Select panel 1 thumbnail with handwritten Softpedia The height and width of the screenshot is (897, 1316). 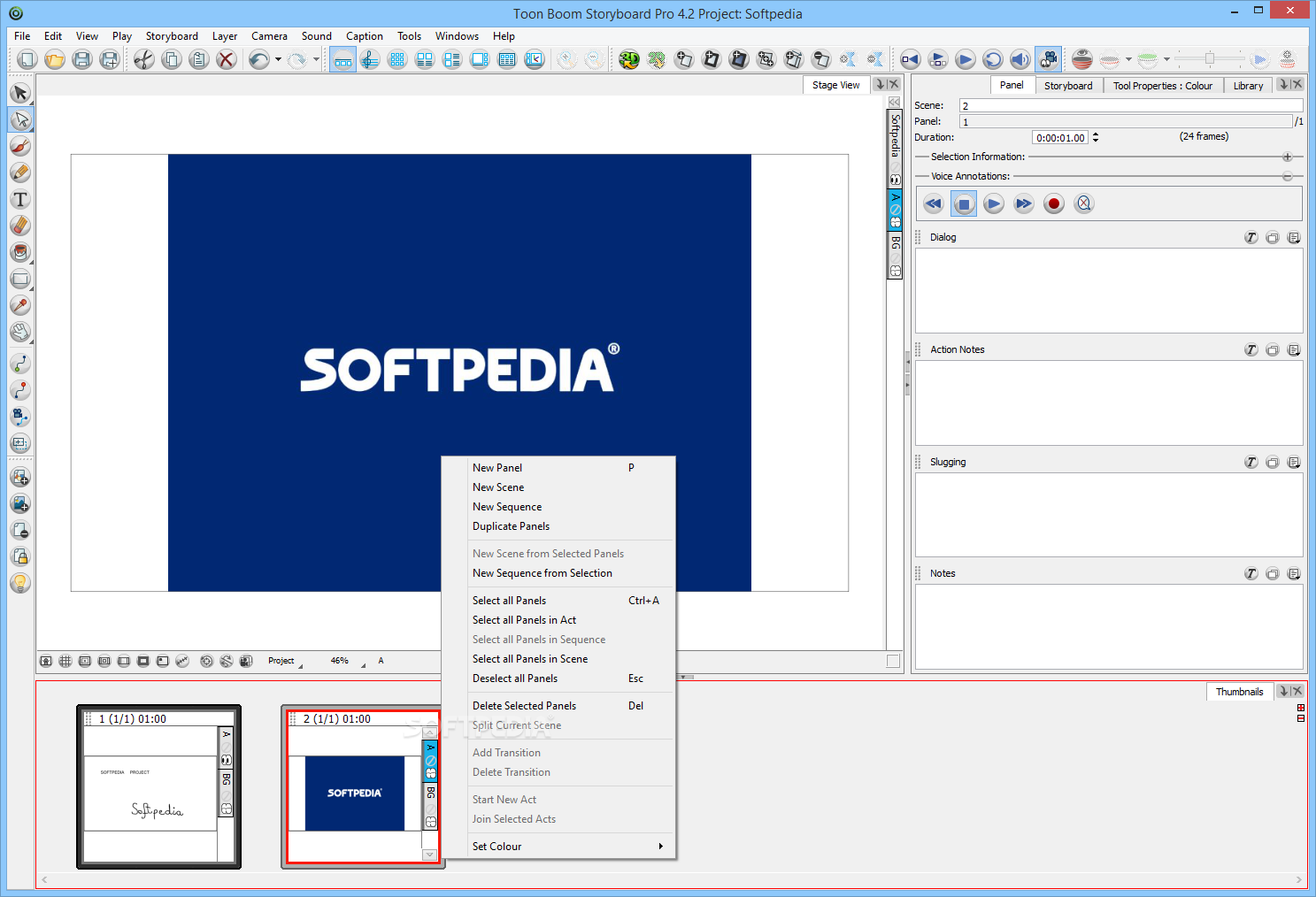pyautogui.click(x=158, y=786)
